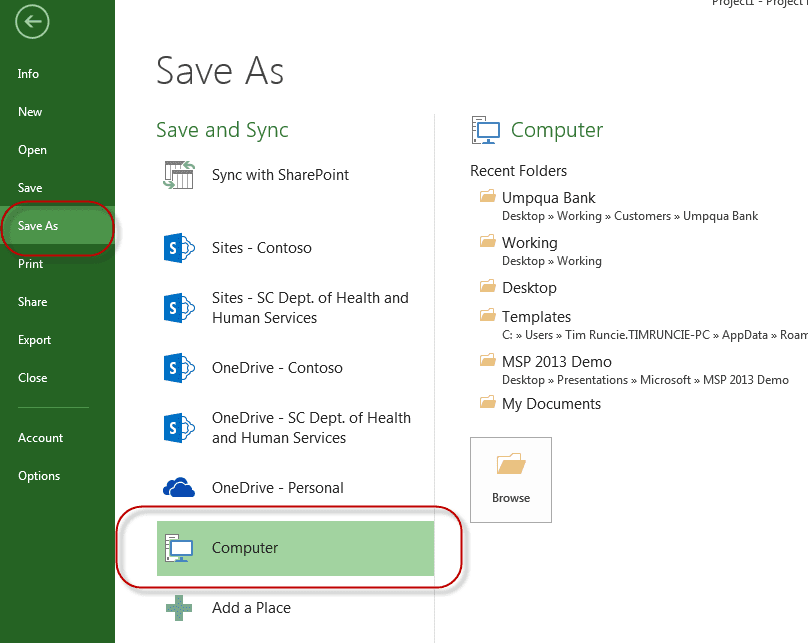Select Save As in the sidebar

coord(57,226)
